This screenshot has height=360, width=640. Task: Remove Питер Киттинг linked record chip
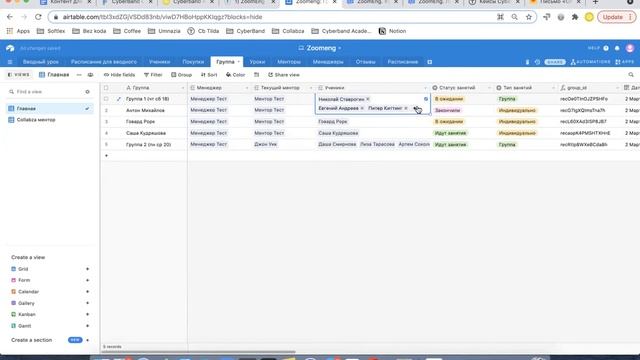click(406, 108)
